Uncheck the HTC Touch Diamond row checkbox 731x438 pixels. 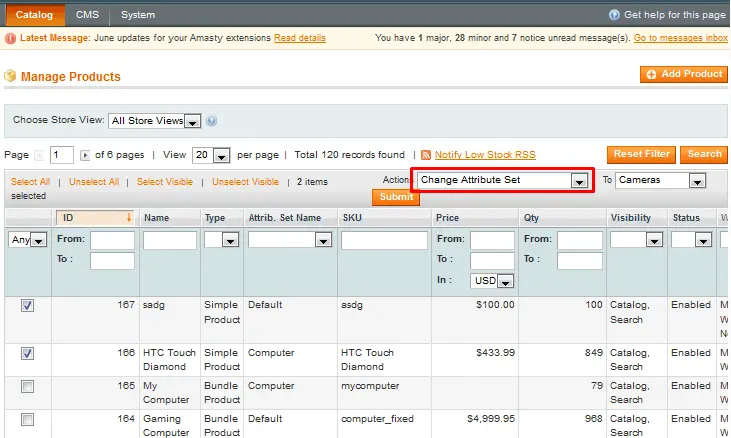coord(28,354)
